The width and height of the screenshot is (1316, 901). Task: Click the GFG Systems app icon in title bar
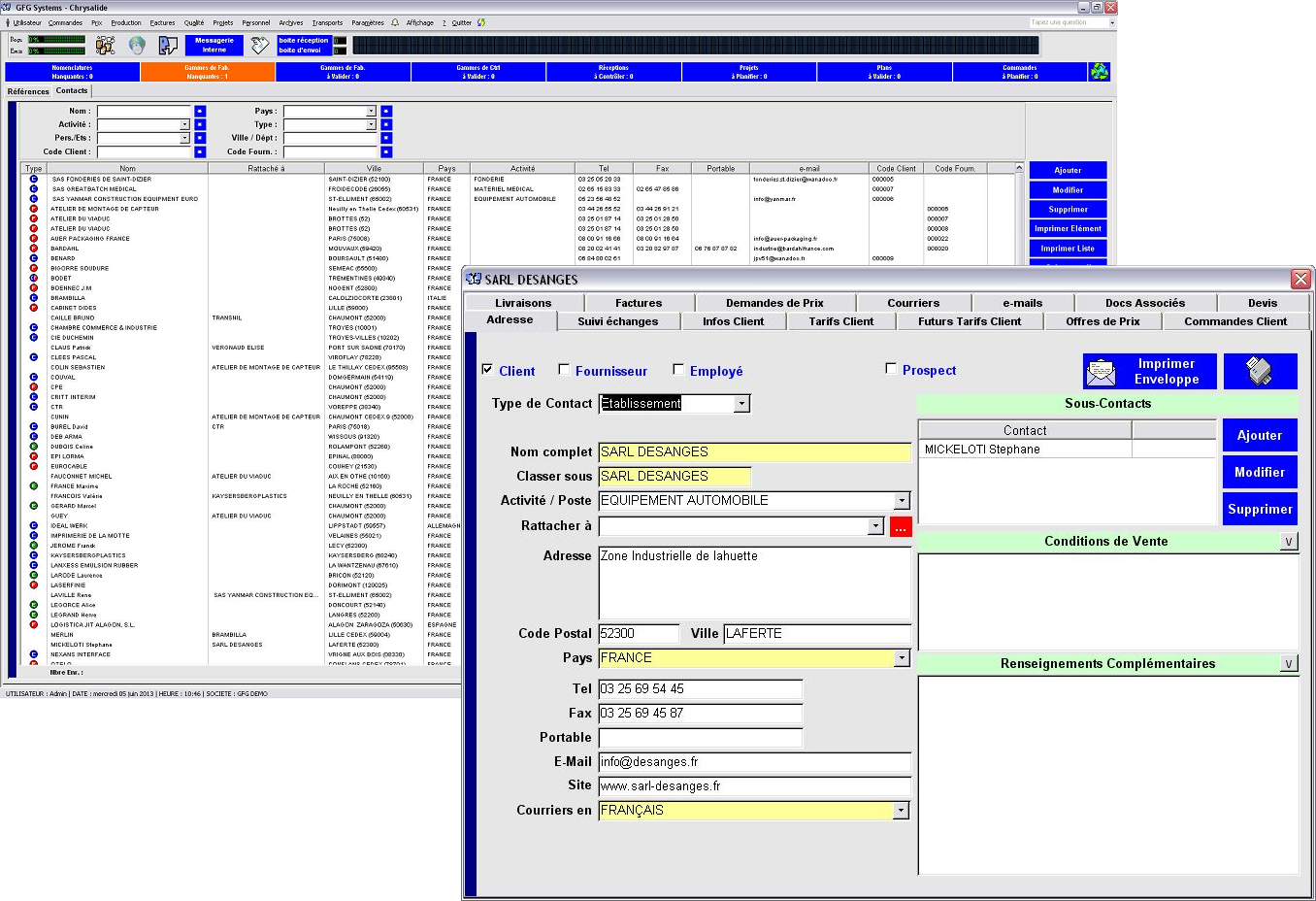click(7, 7)
